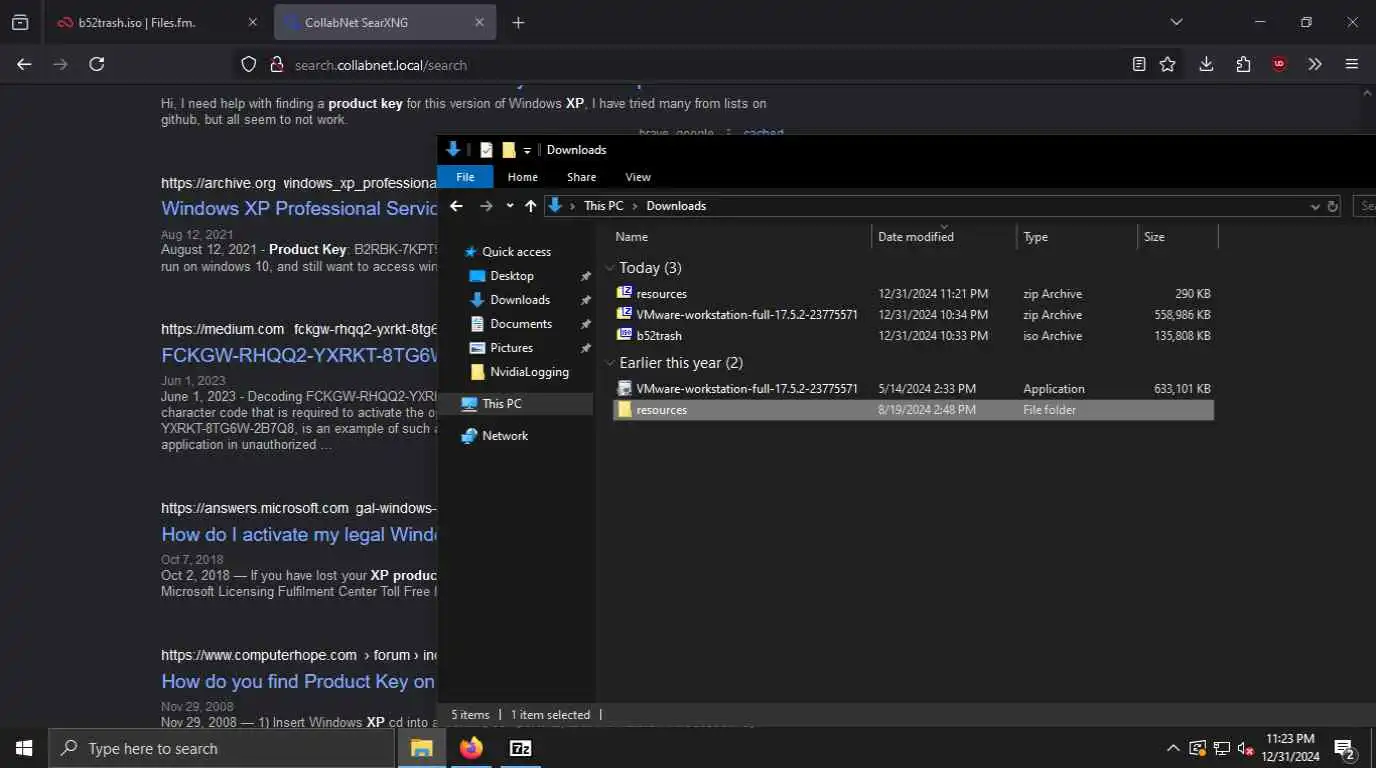Go back in File Explorer
This screenshot has width=1376, height=768.
(x=456, y=206)
